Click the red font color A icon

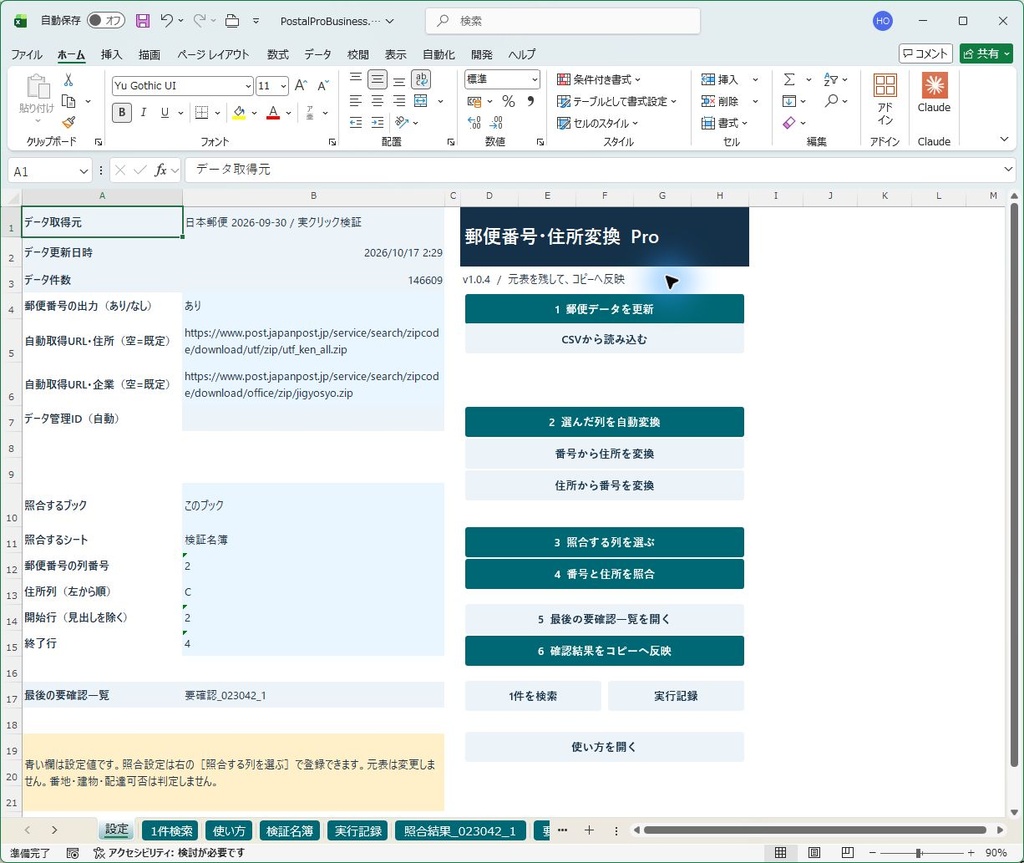coord(273,112)
